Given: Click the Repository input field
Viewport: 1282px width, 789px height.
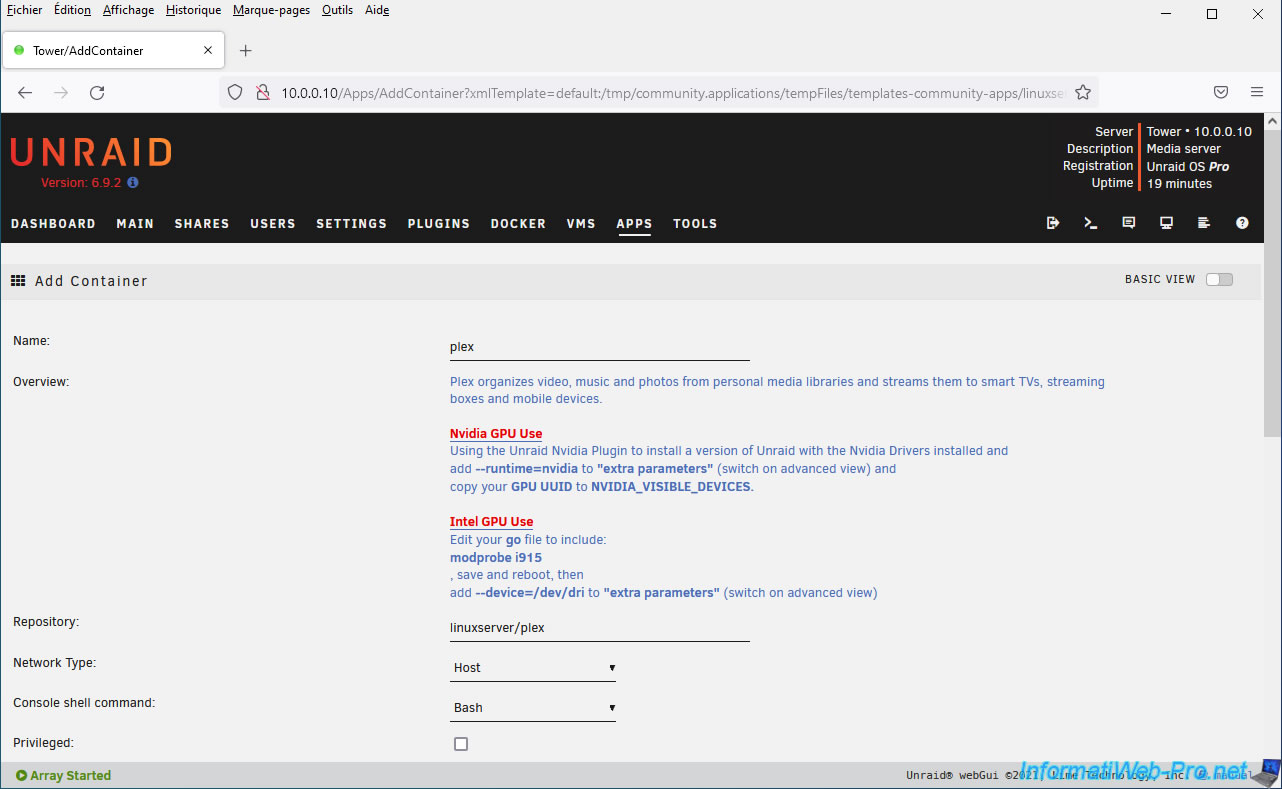Looking at the screenshot, I should point(599,628).
